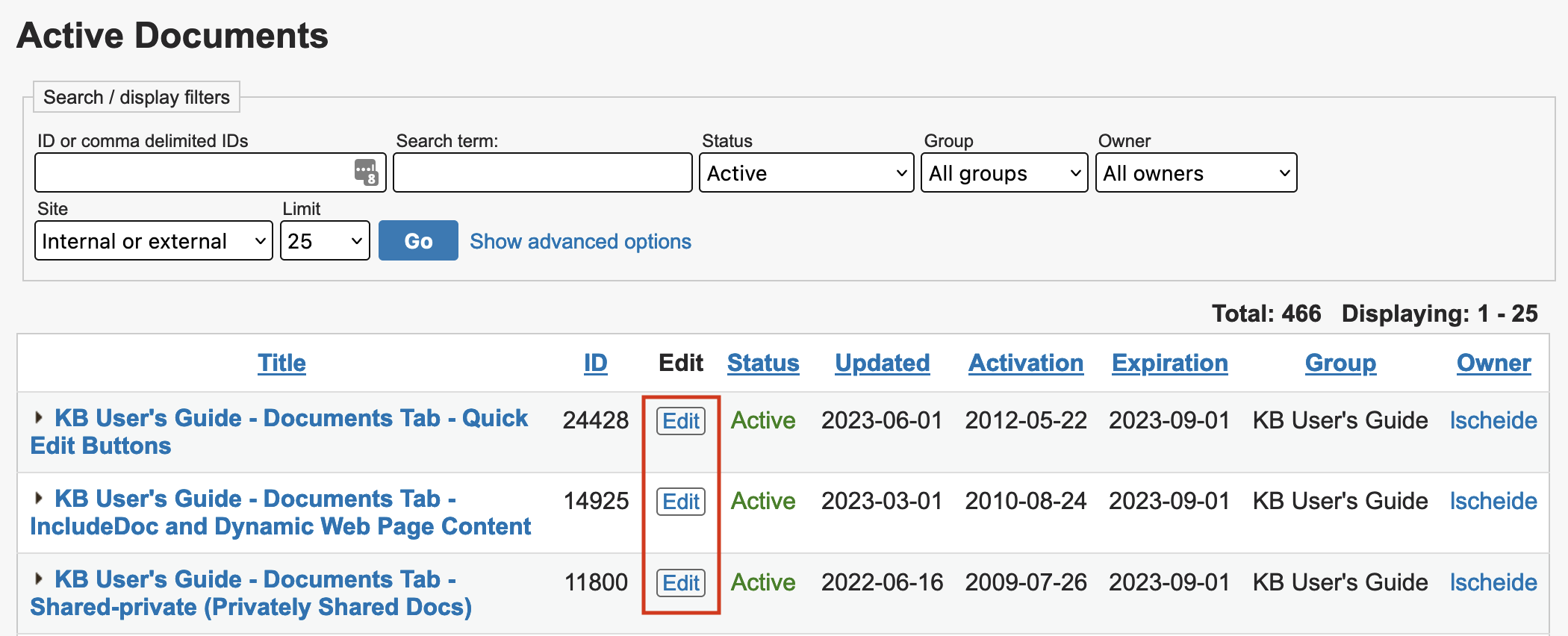Image resolution: width=1568 pixels, height=636 pixels.
Task: Click the ID value 11800
Action: pyautogui.click(x=596, y=582)
